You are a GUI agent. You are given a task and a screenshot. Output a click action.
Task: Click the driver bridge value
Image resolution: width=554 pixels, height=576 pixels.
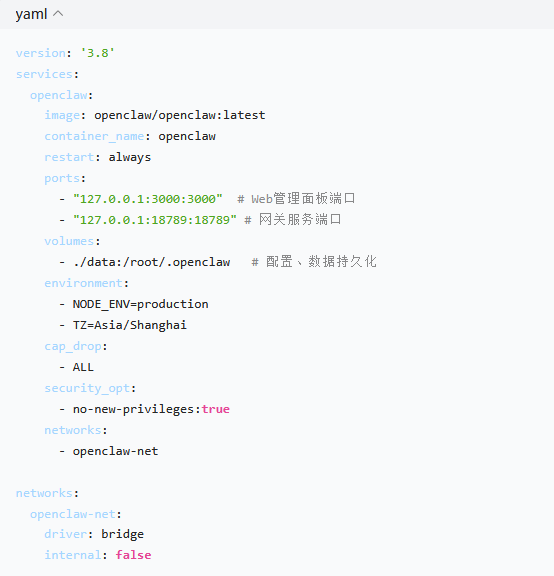click(x=122, y=534)
